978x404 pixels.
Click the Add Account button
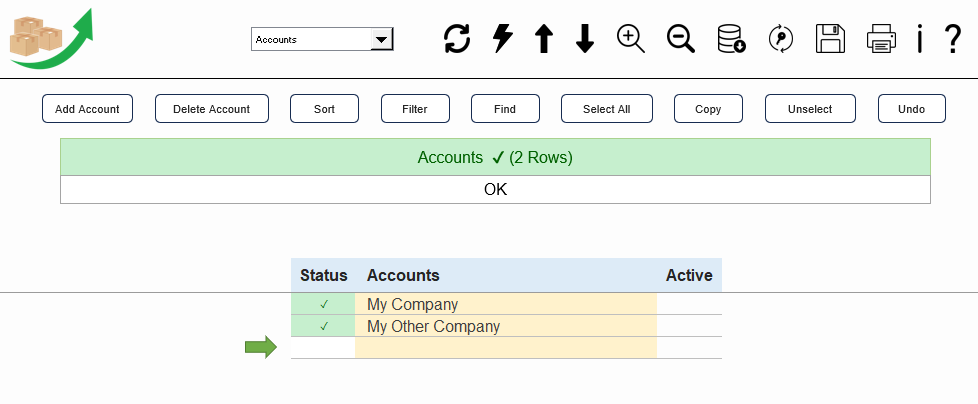click(x=87, y=109)
